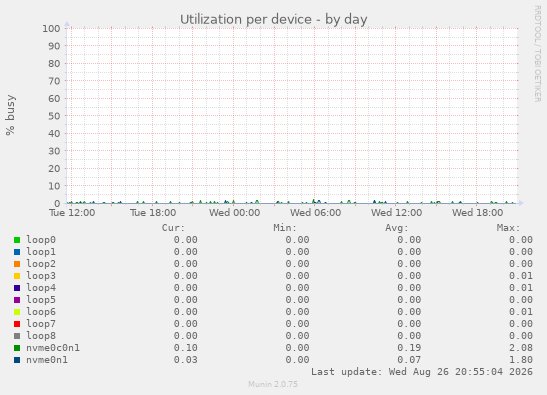Click the Tue 18:00 time axis label
The image size is (547, 395).
pos(153,213)
